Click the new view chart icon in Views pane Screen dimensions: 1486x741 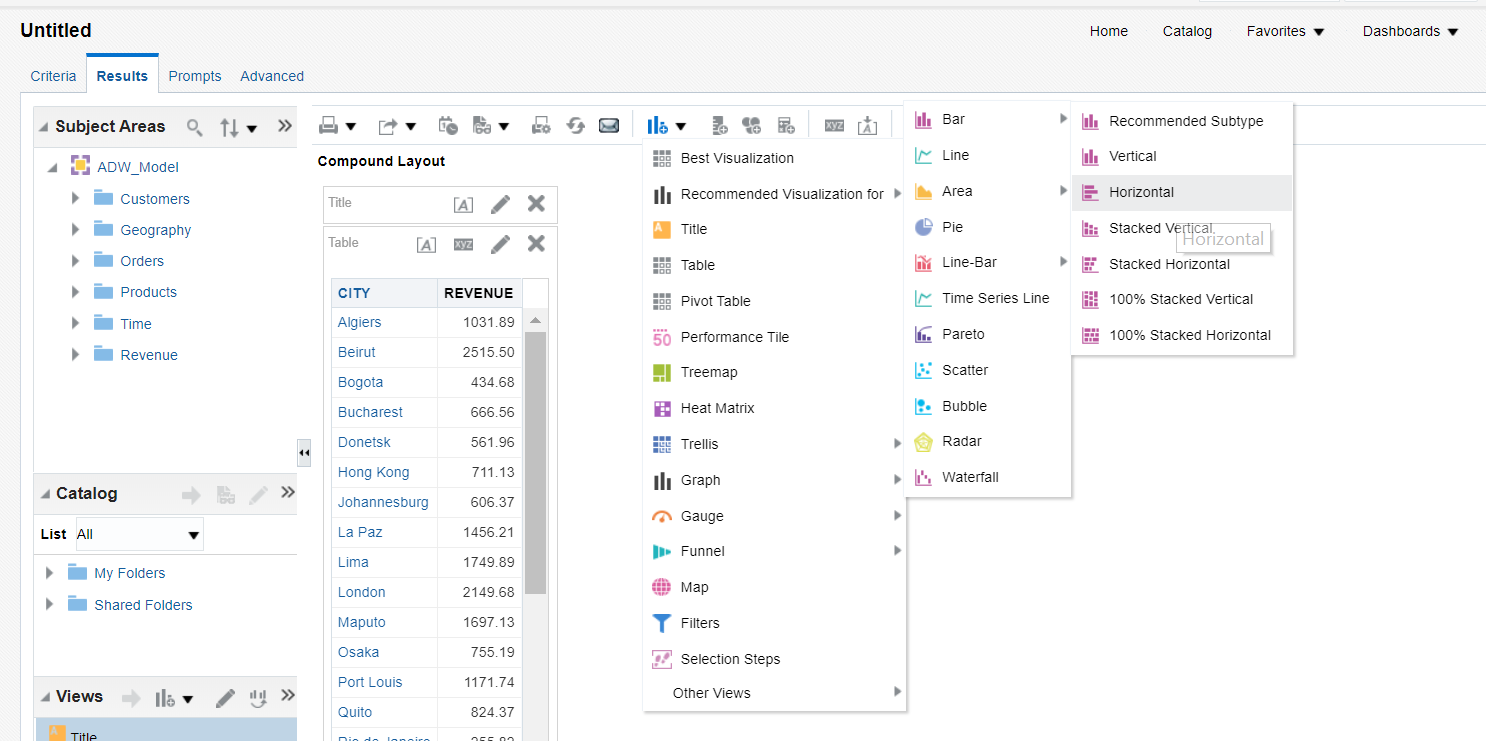[x=165, y=698]
